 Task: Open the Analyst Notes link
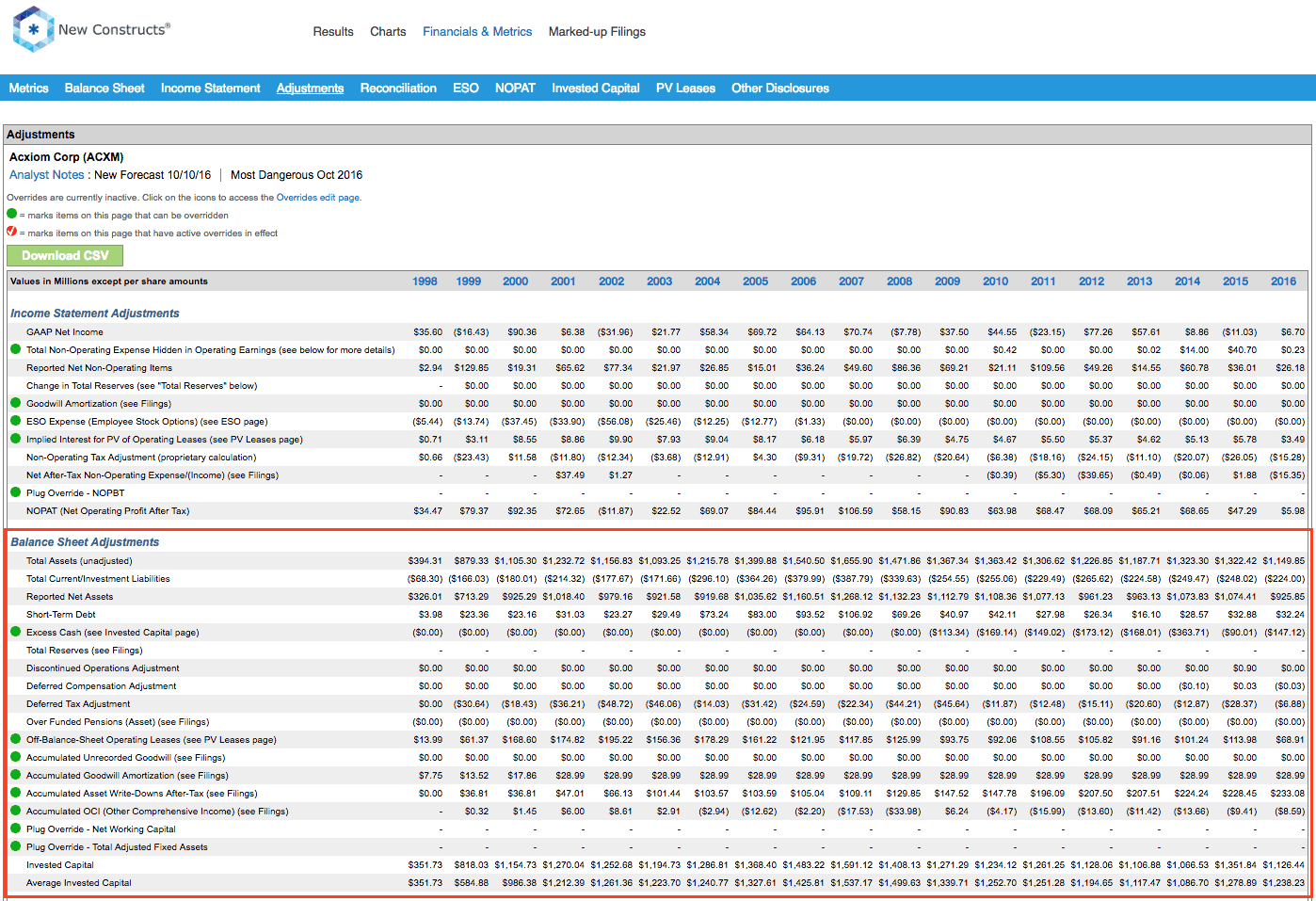(x=47, y=175)
